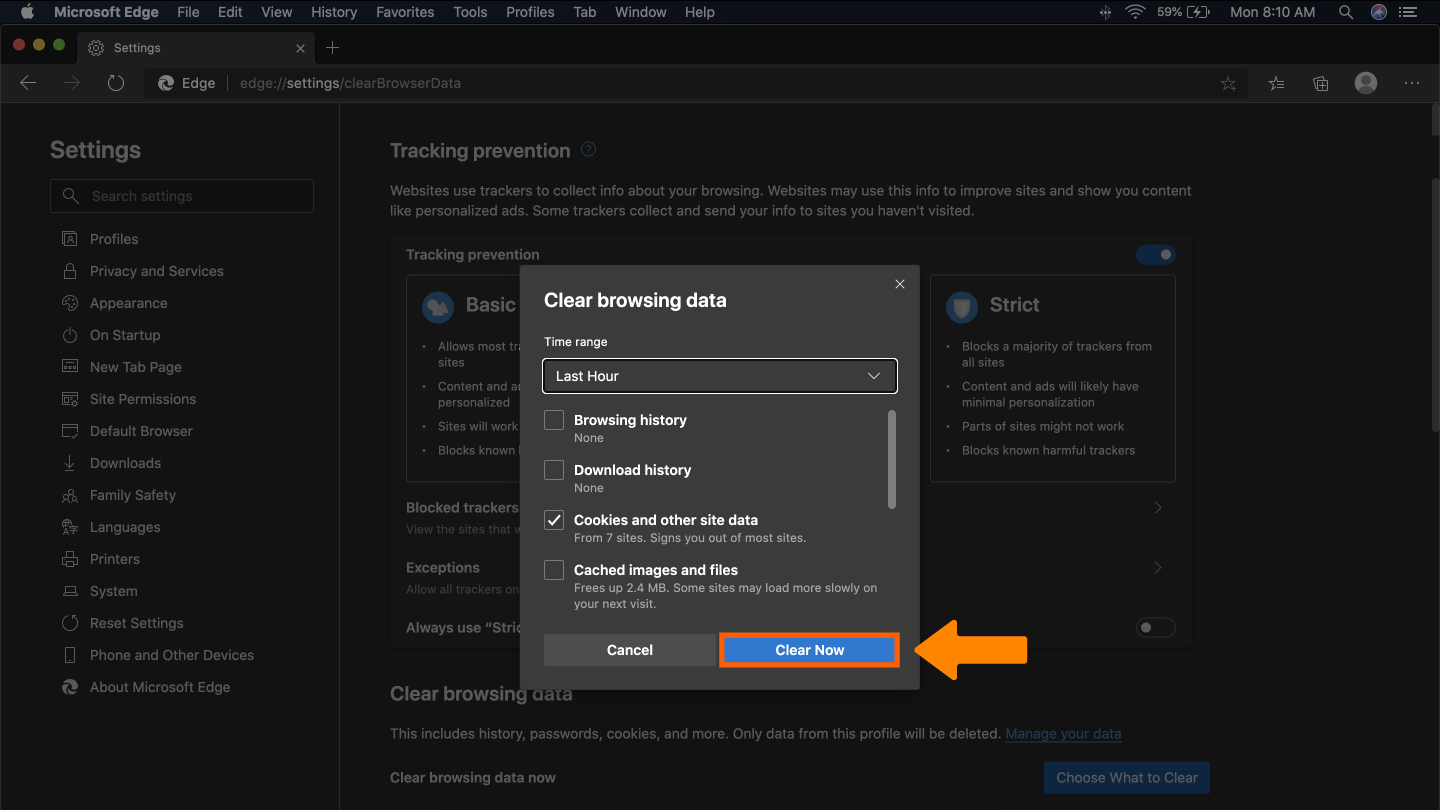Viewport: 1440px width, 810px height.
Task: Open the Edit menu
Action: coord(230,12)
